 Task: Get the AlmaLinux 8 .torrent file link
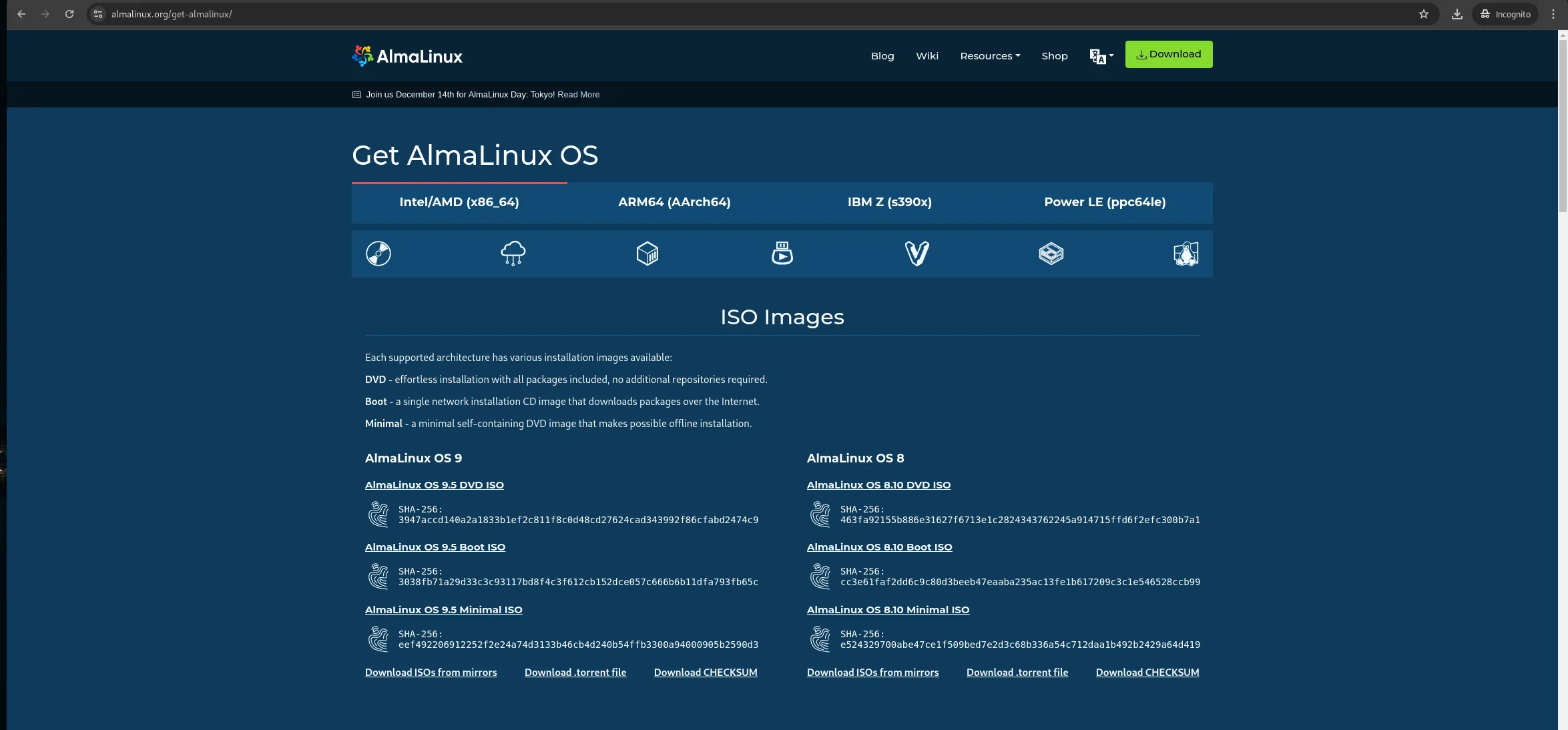1017,673
